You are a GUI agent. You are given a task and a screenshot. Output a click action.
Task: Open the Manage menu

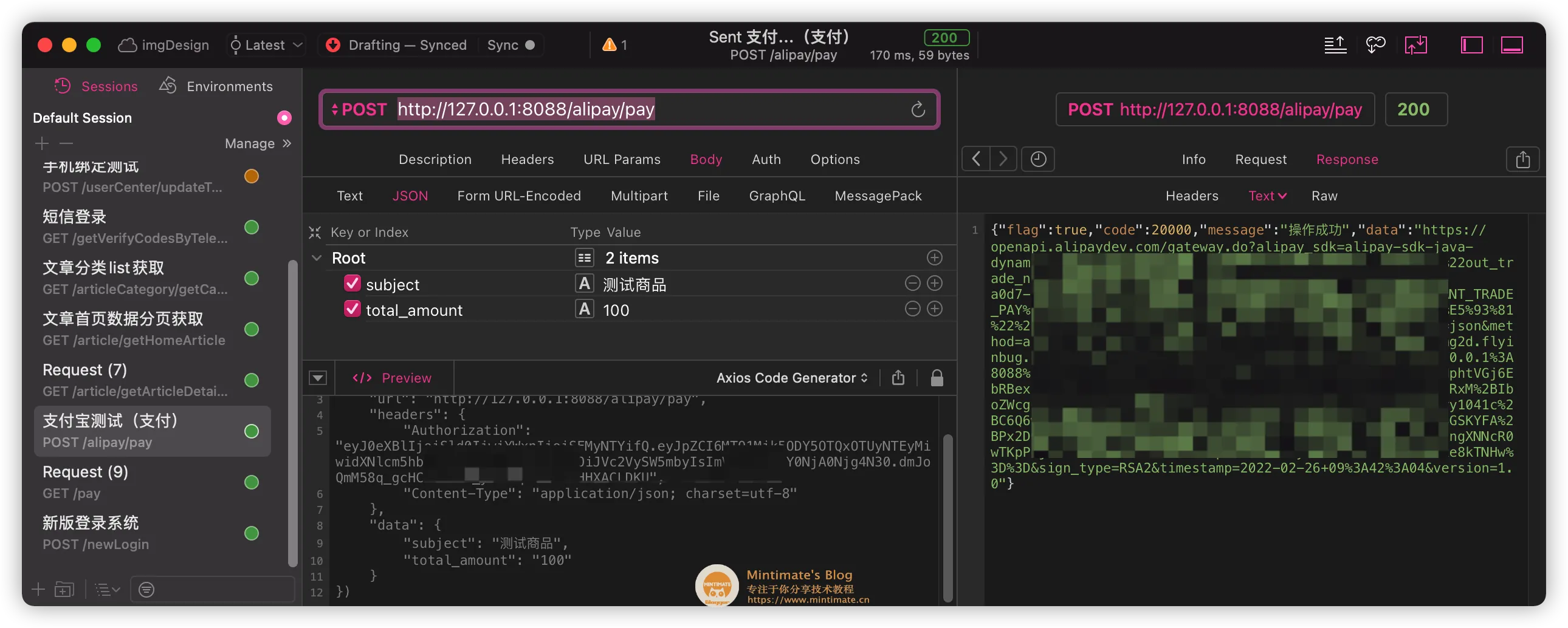click(x=258, y=143)
